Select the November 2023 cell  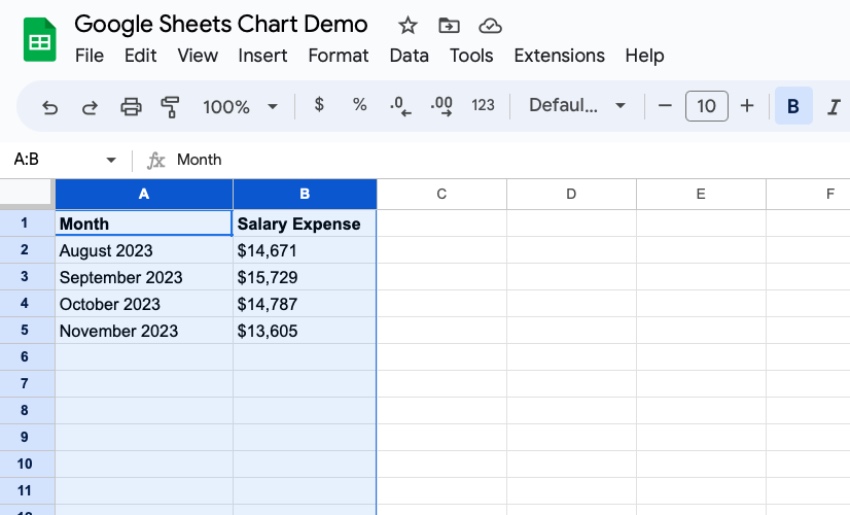[144, 331]
